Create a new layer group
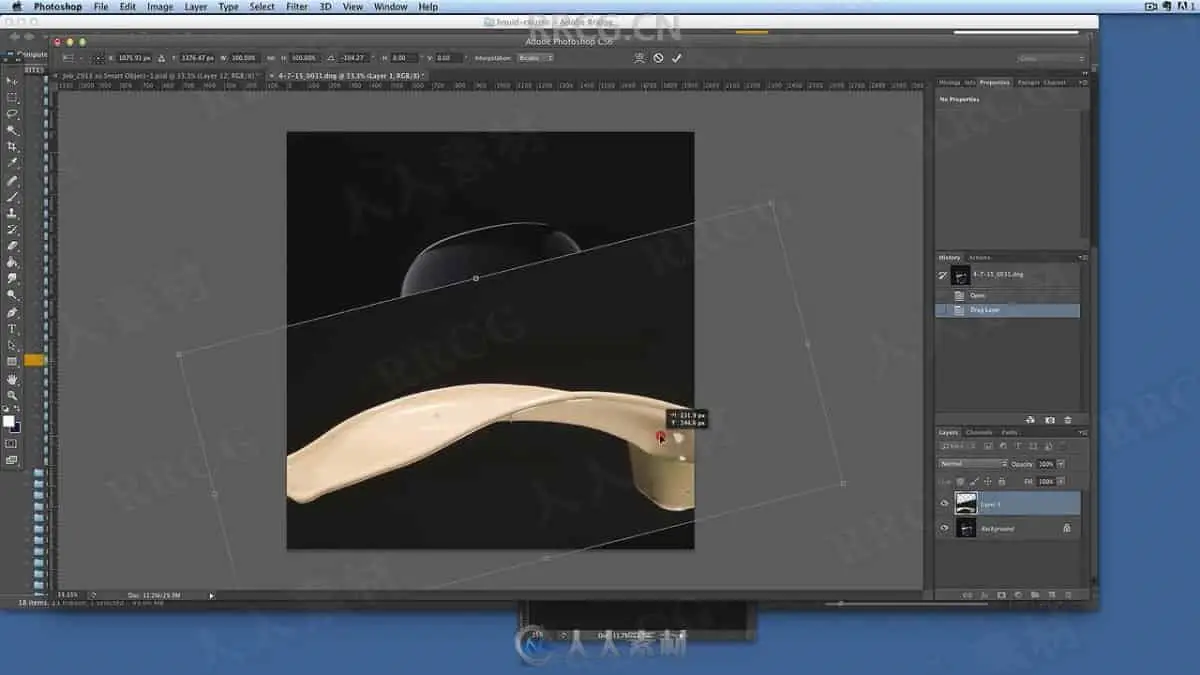Image resolution: width=1200 pixels, height=675 pixels. [x=1035, y=595]
